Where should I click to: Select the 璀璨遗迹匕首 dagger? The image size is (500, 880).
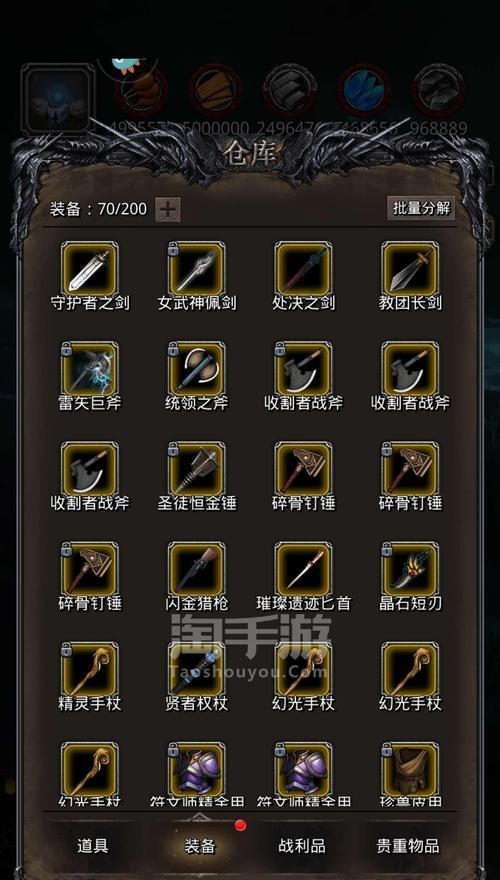pyautogui.click(x=304, y=570)
